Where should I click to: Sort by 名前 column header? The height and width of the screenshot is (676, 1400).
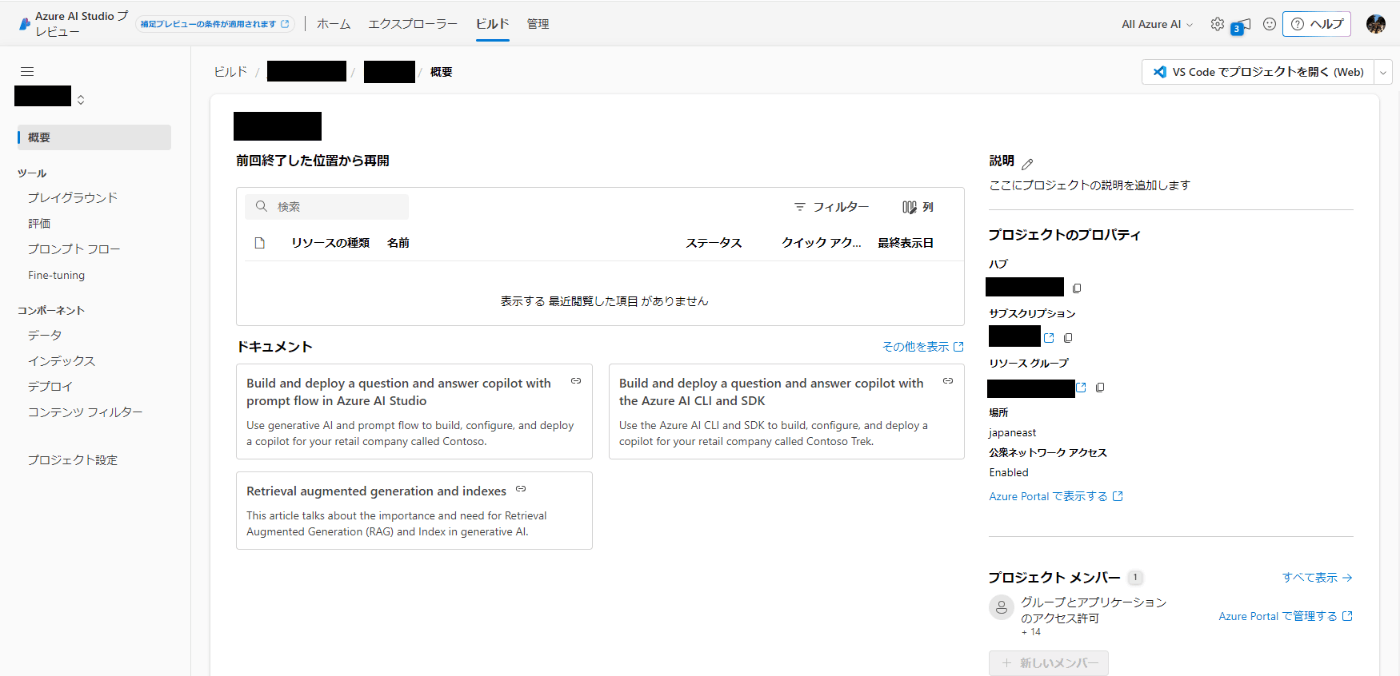coord(398,243)
